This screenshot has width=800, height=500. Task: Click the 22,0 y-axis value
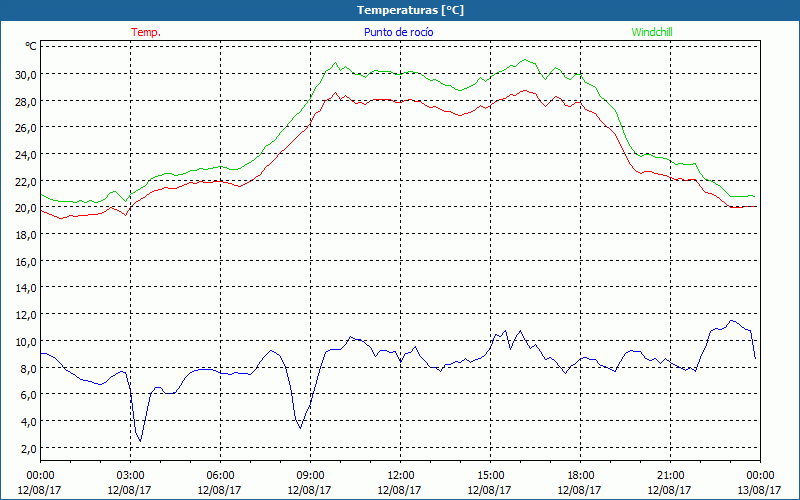26,181
